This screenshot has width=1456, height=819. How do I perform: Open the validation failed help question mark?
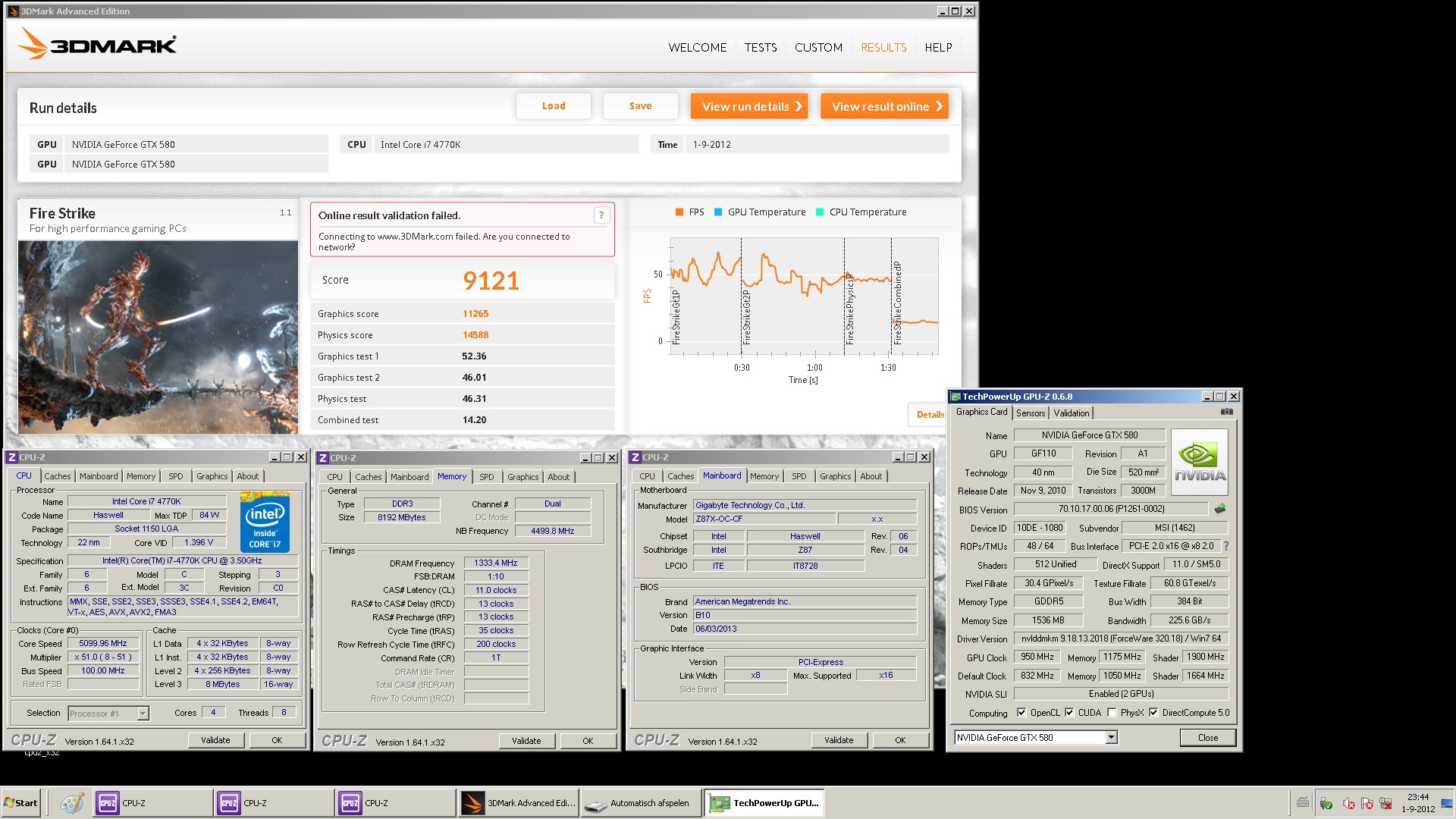tap(601, 215)
